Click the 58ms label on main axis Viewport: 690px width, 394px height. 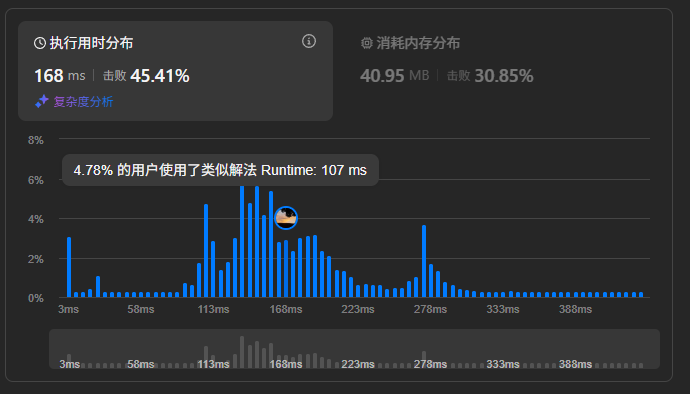(141, 309)
